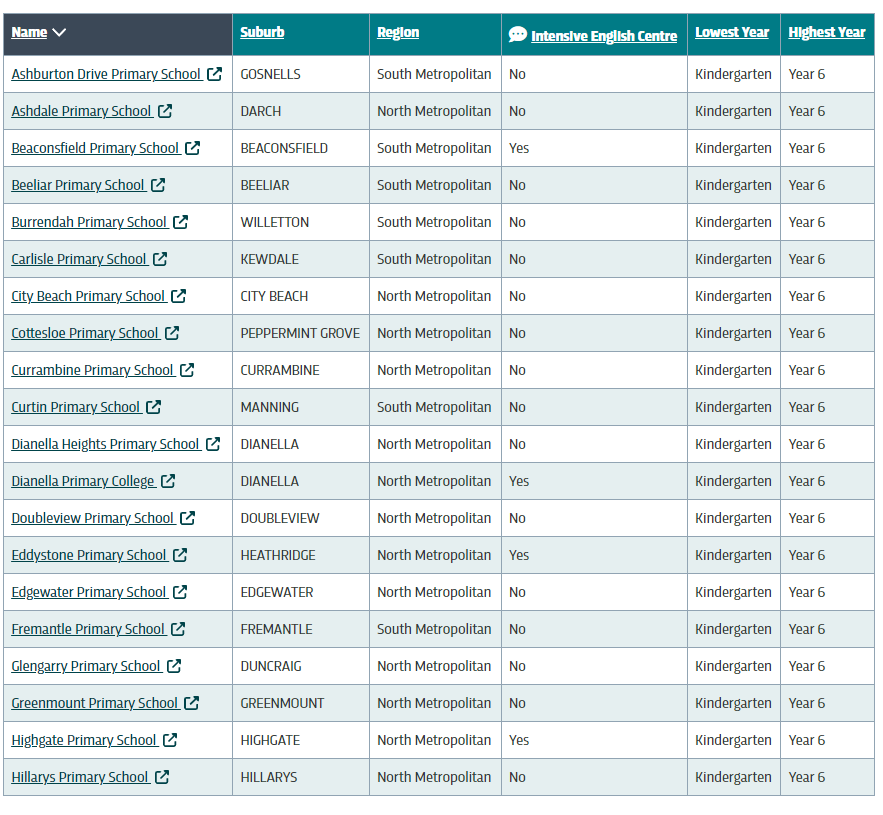
Task: Open Burrendah Primary School link
Action: tap(90, 222)
